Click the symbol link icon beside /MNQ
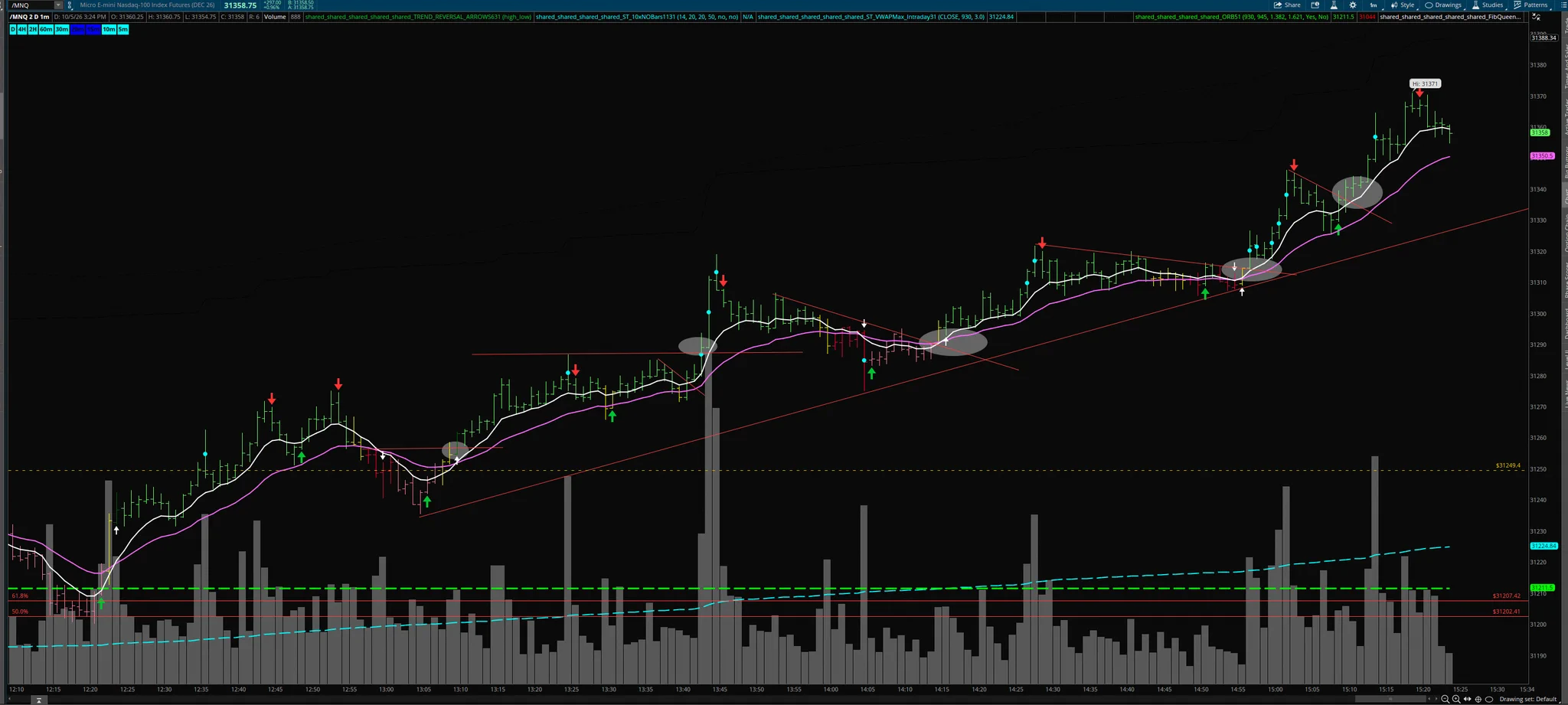 pos(70,5)
